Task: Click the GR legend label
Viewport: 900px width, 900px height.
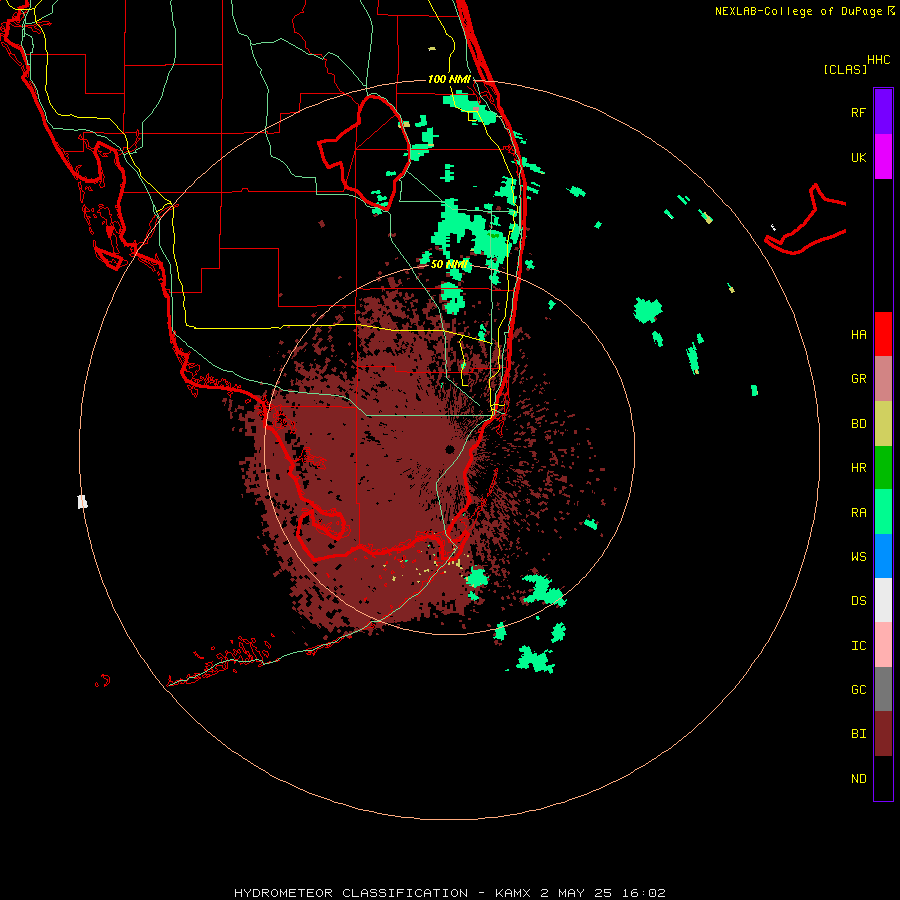Action: tap(858, 379)
